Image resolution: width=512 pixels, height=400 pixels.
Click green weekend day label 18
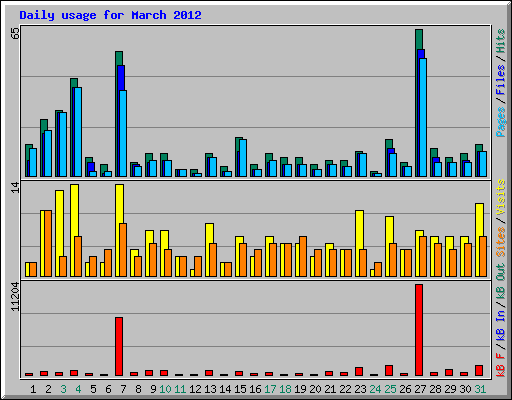(x=285, y=389)
